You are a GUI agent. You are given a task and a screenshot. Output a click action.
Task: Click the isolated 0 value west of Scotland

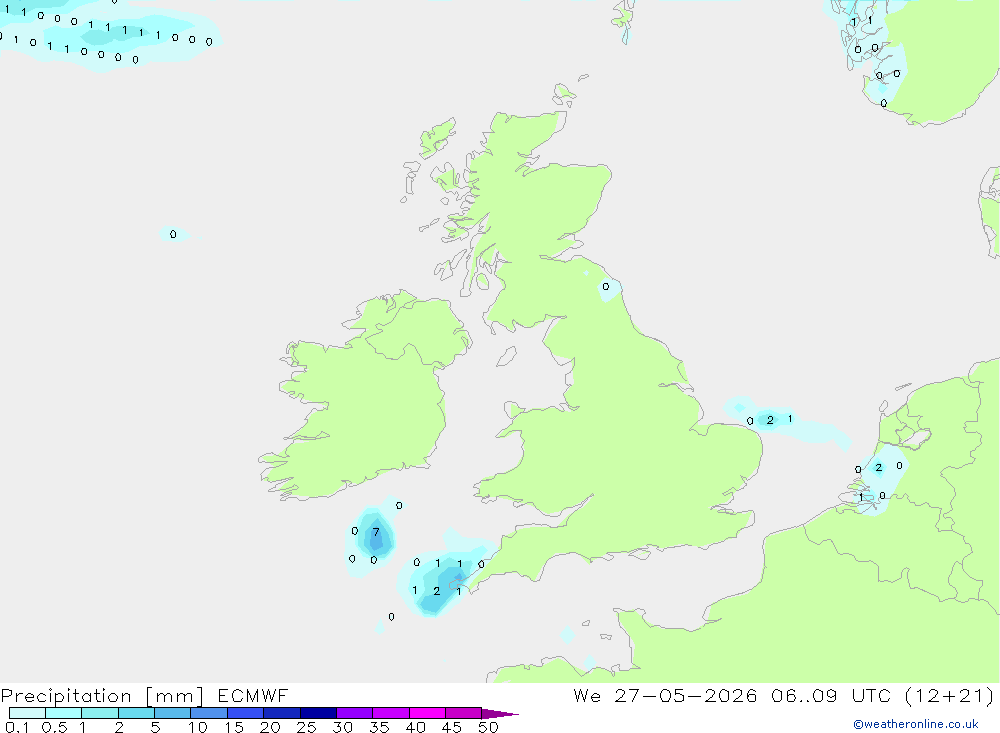point(173,234)
